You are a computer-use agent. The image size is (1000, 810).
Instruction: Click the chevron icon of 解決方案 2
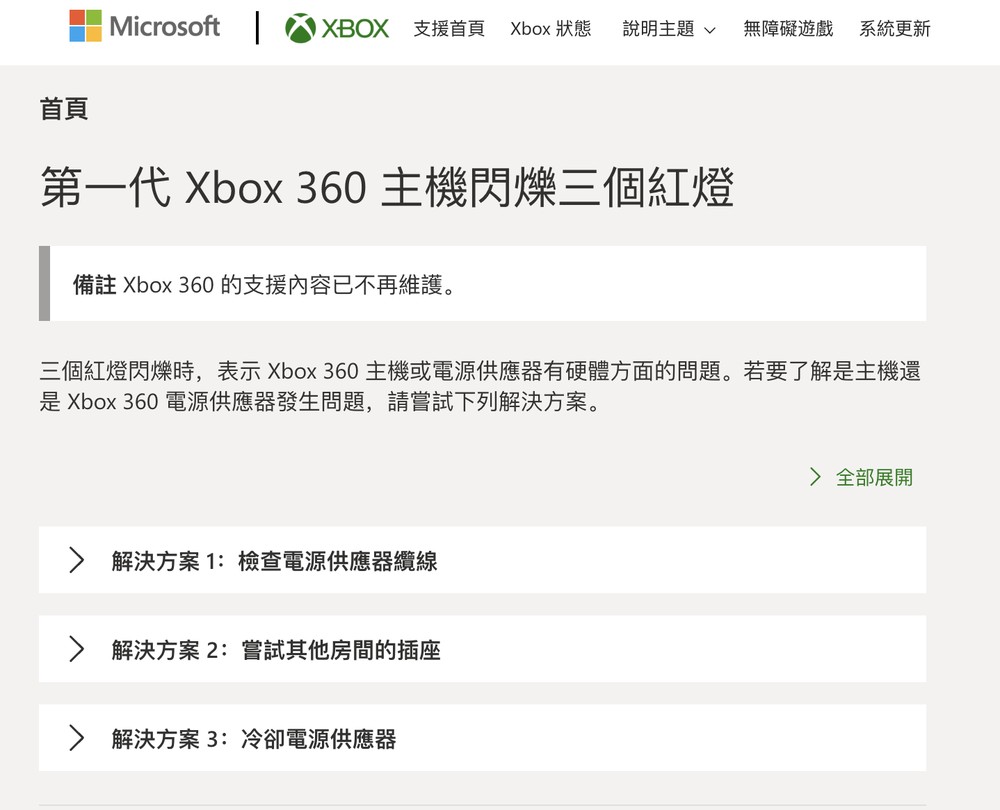tap(77, 648)
